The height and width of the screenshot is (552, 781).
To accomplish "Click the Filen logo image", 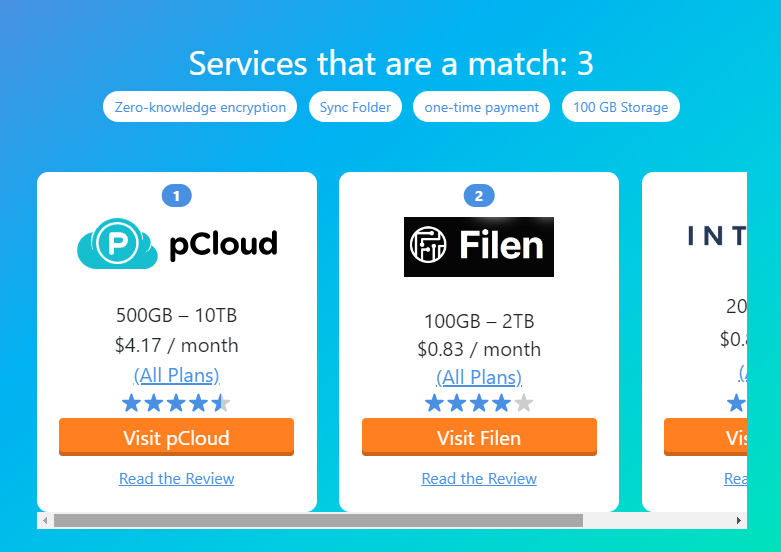I will tap(478, 246).
